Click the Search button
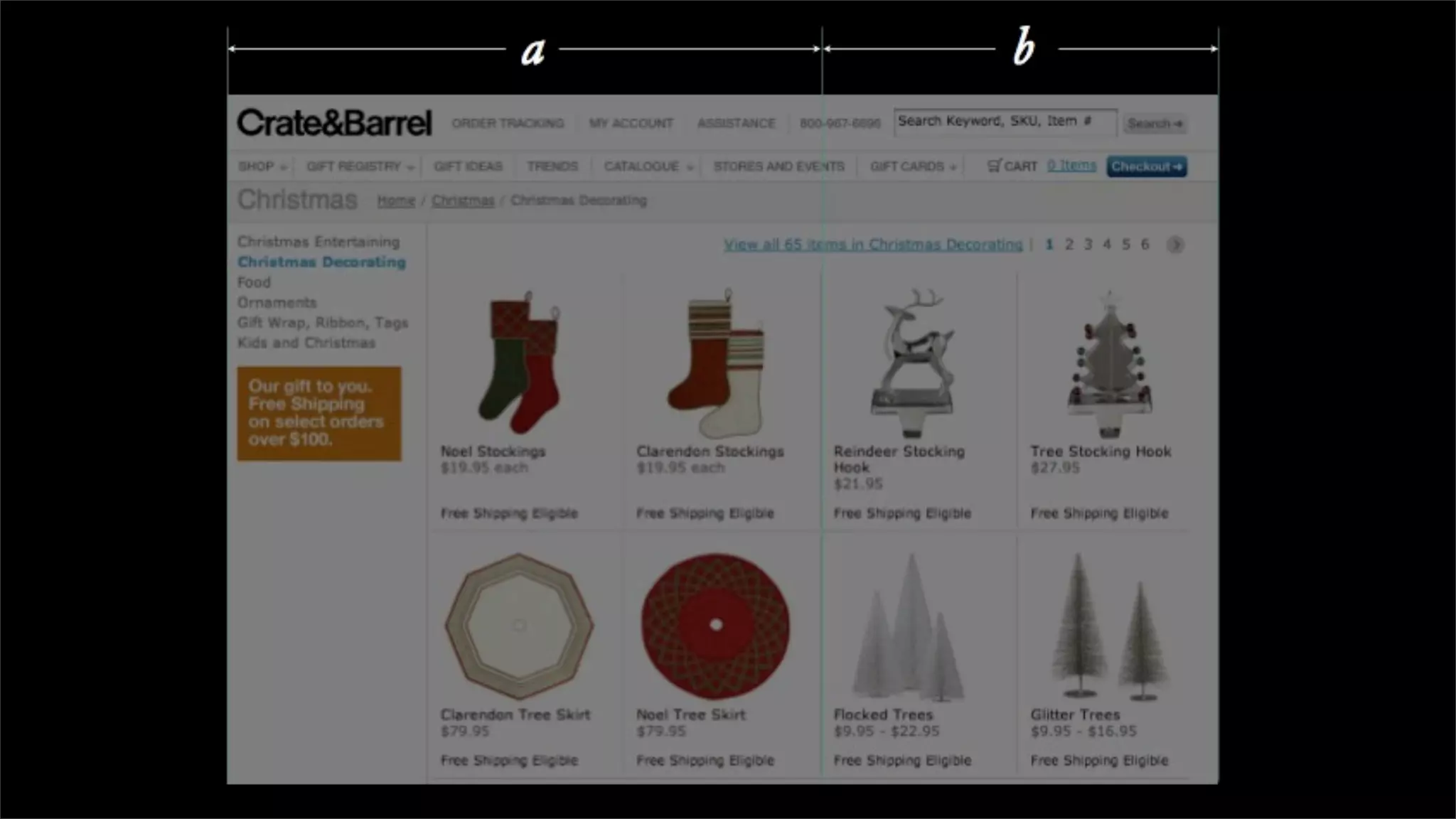The height and width of the screenshot is (819, 1456). point(1155,124)
